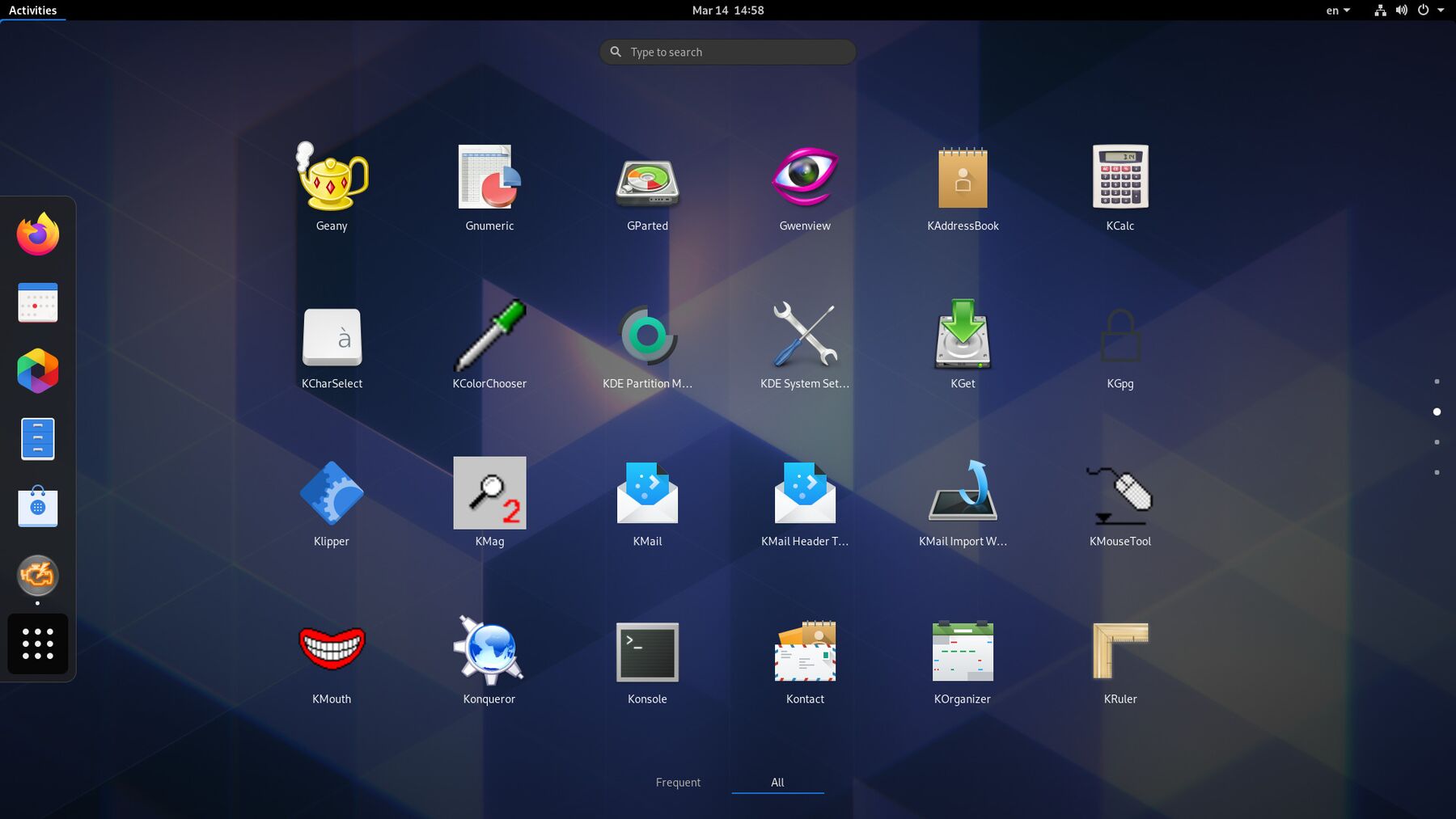Go to fourth app page dot
This screenshot has height=819, width=1456.
click(x=1437, y=472)
